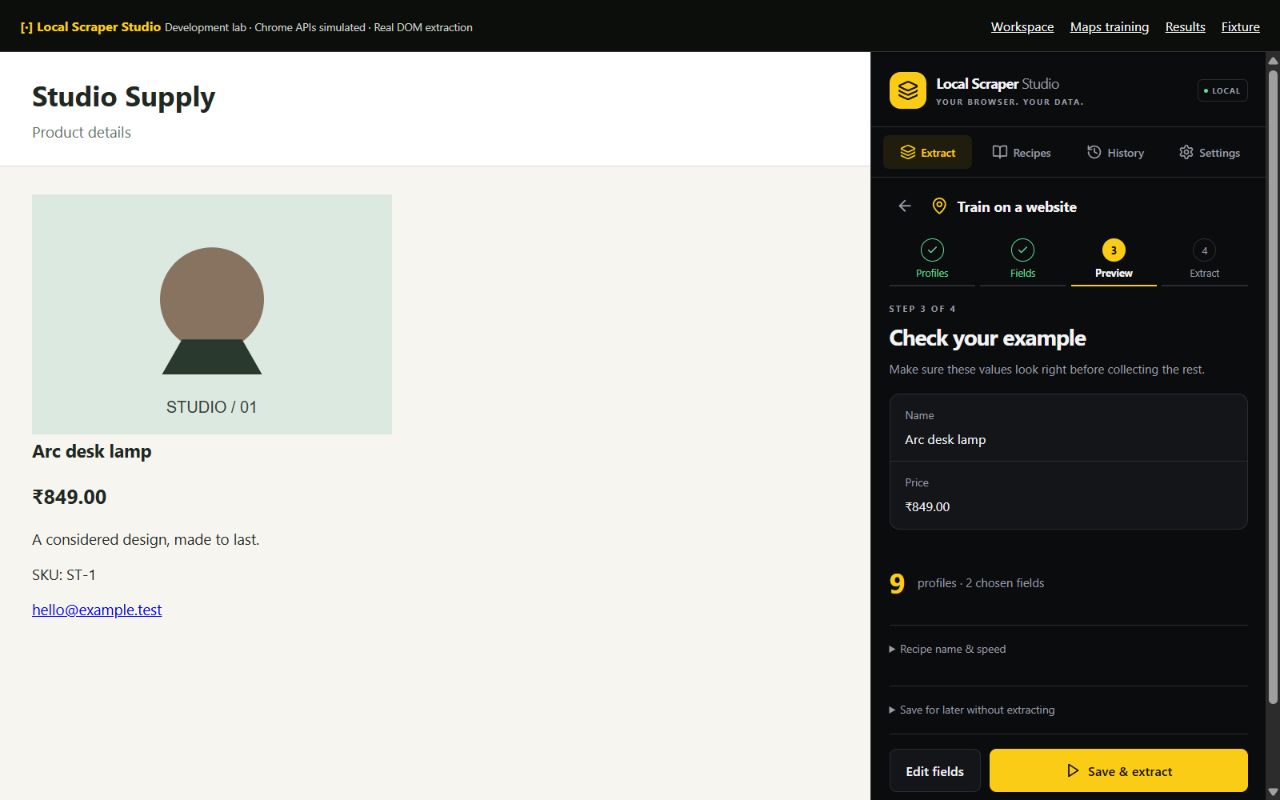This screenshot has width=1280, height=800.
Task: Click the Studio Supply page title
Action: click(124, 97)
